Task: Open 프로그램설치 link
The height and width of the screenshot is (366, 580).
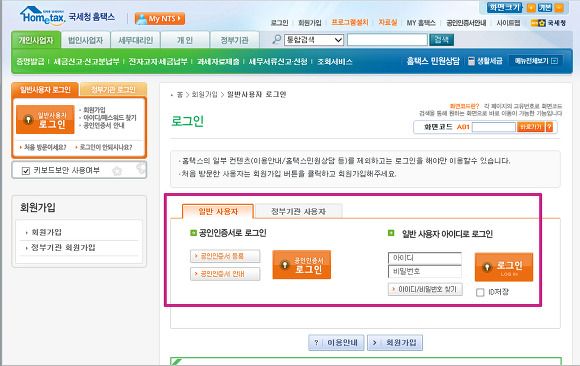Action: [350, 23]
